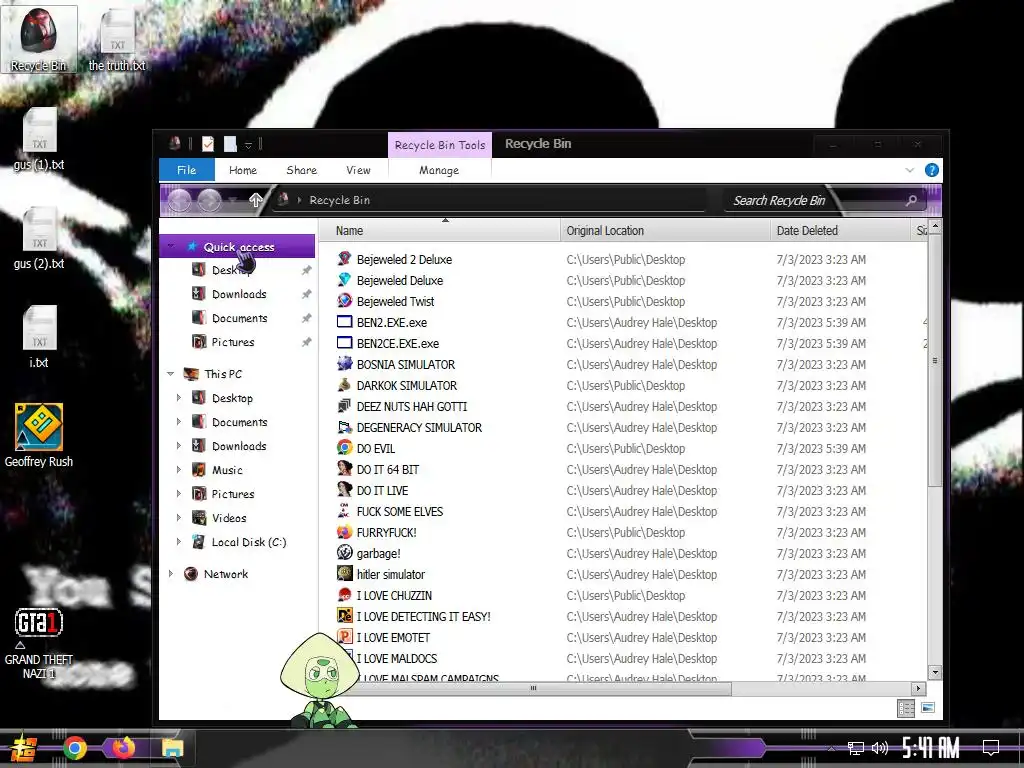Viewport: 1024px width, 768px height.
Task: Click the search magnifier icon
Action: (911, 200)
